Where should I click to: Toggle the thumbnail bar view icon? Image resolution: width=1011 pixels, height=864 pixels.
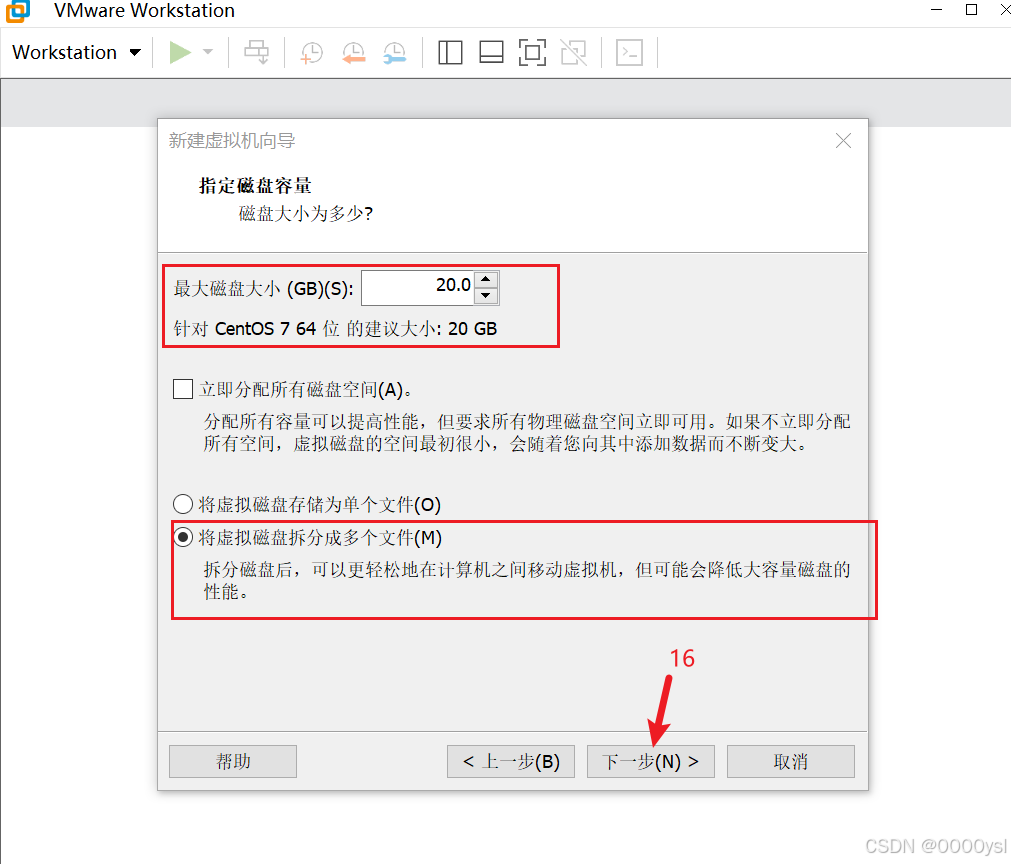491,53
